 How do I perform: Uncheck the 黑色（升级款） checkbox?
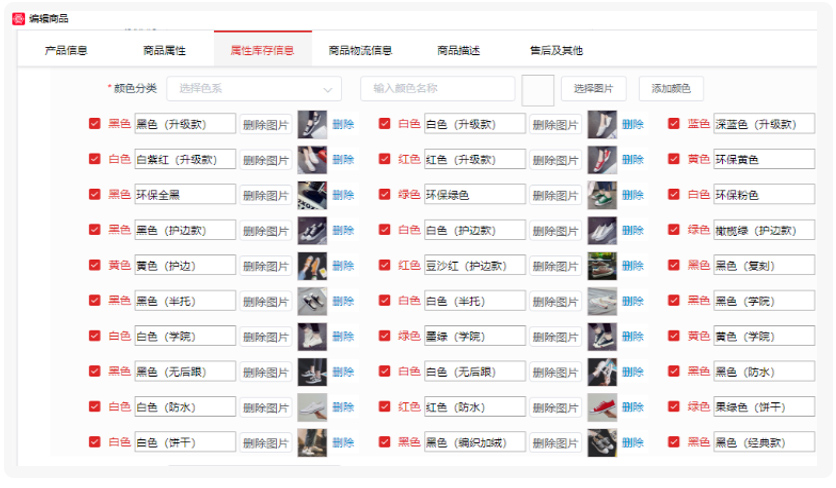[94, 124]
